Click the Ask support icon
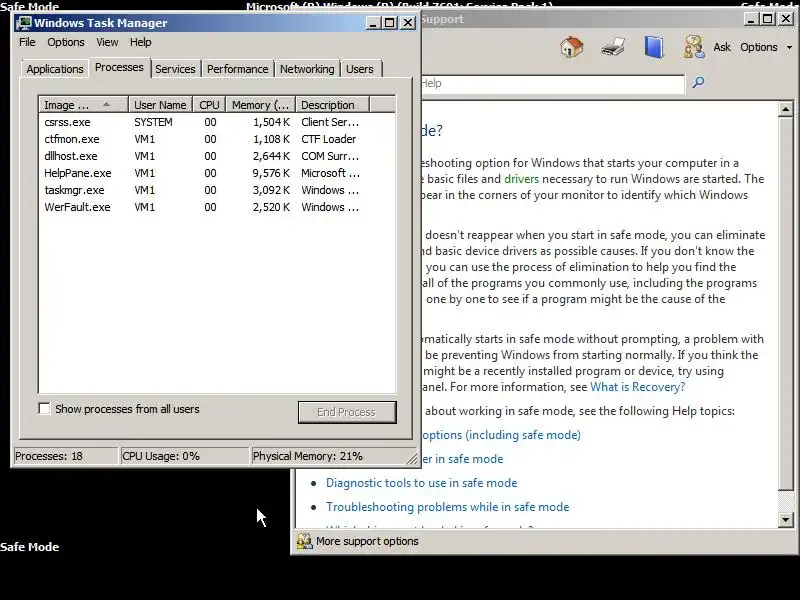This screenshot has width=800, height=600. 694,47
